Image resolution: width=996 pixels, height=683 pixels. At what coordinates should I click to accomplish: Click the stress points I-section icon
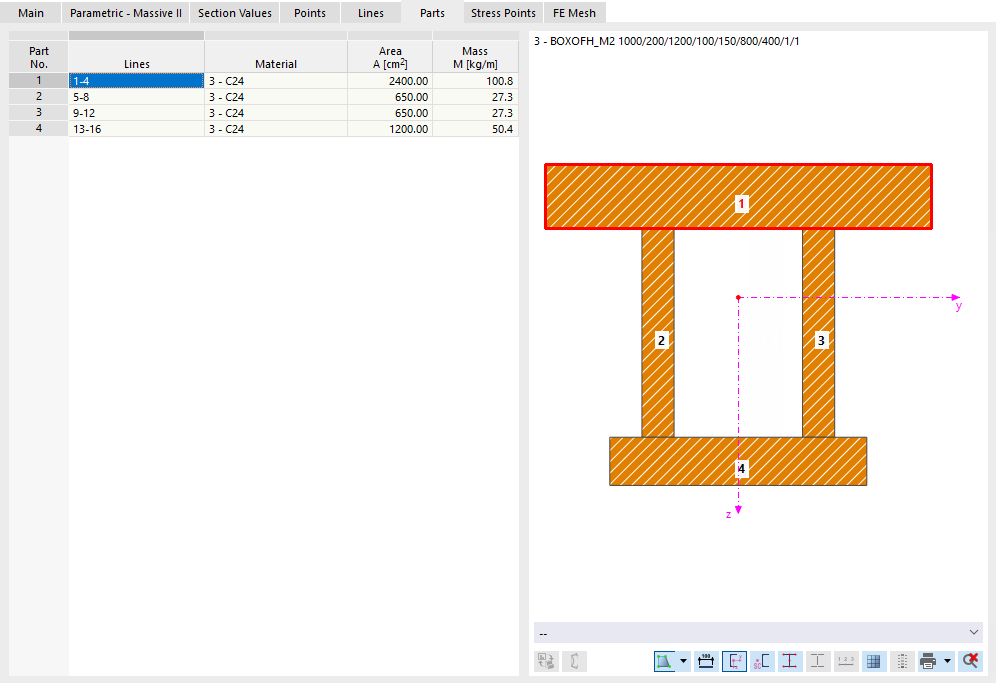pyautogui.click(x=790, y=661)
